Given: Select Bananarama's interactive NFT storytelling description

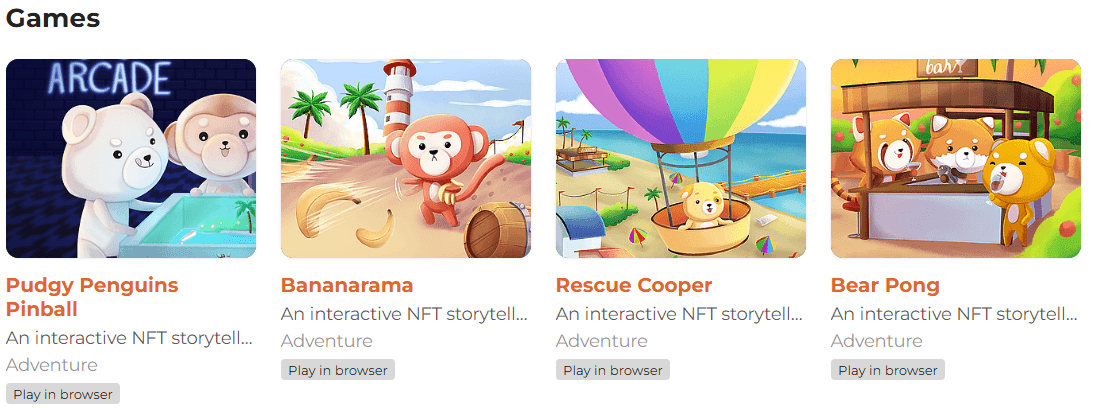Looking at the screenshot, I should (404, 314).
